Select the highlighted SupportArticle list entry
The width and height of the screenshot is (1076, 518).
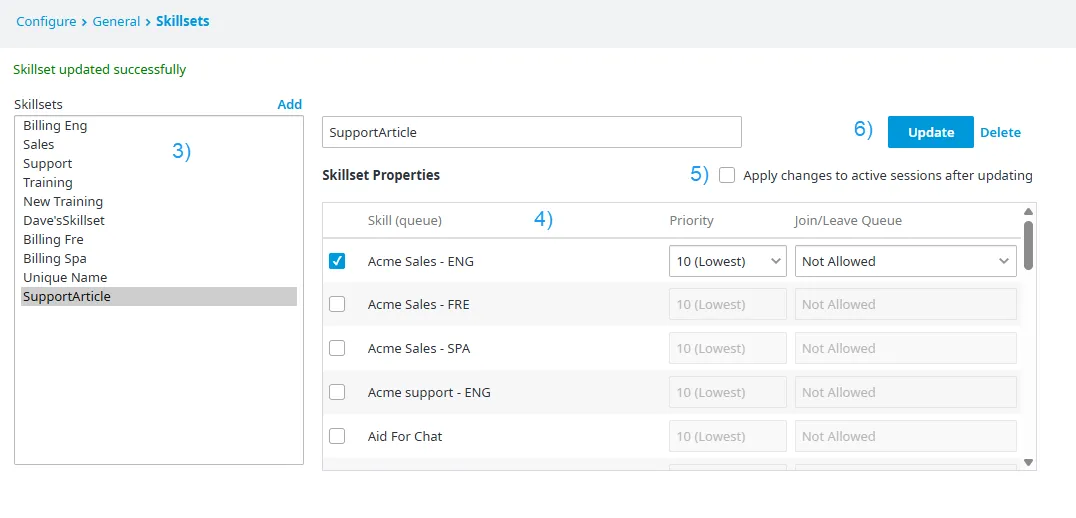[159, 296]
